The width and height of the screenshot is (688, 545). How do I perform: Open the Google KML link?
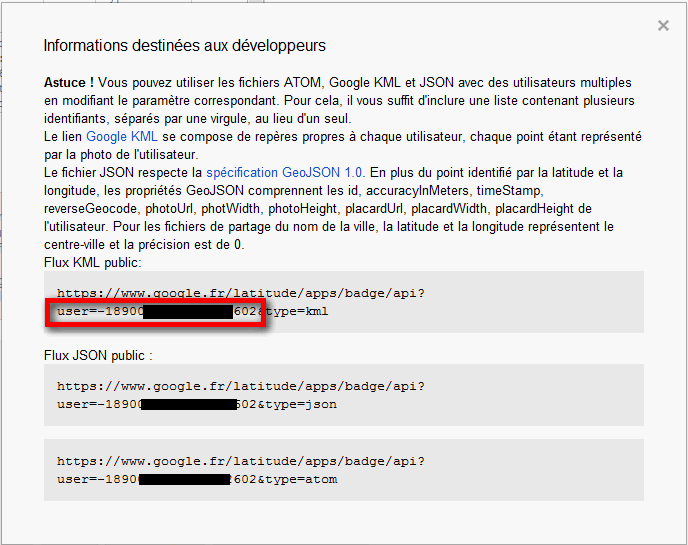point(122,136)
